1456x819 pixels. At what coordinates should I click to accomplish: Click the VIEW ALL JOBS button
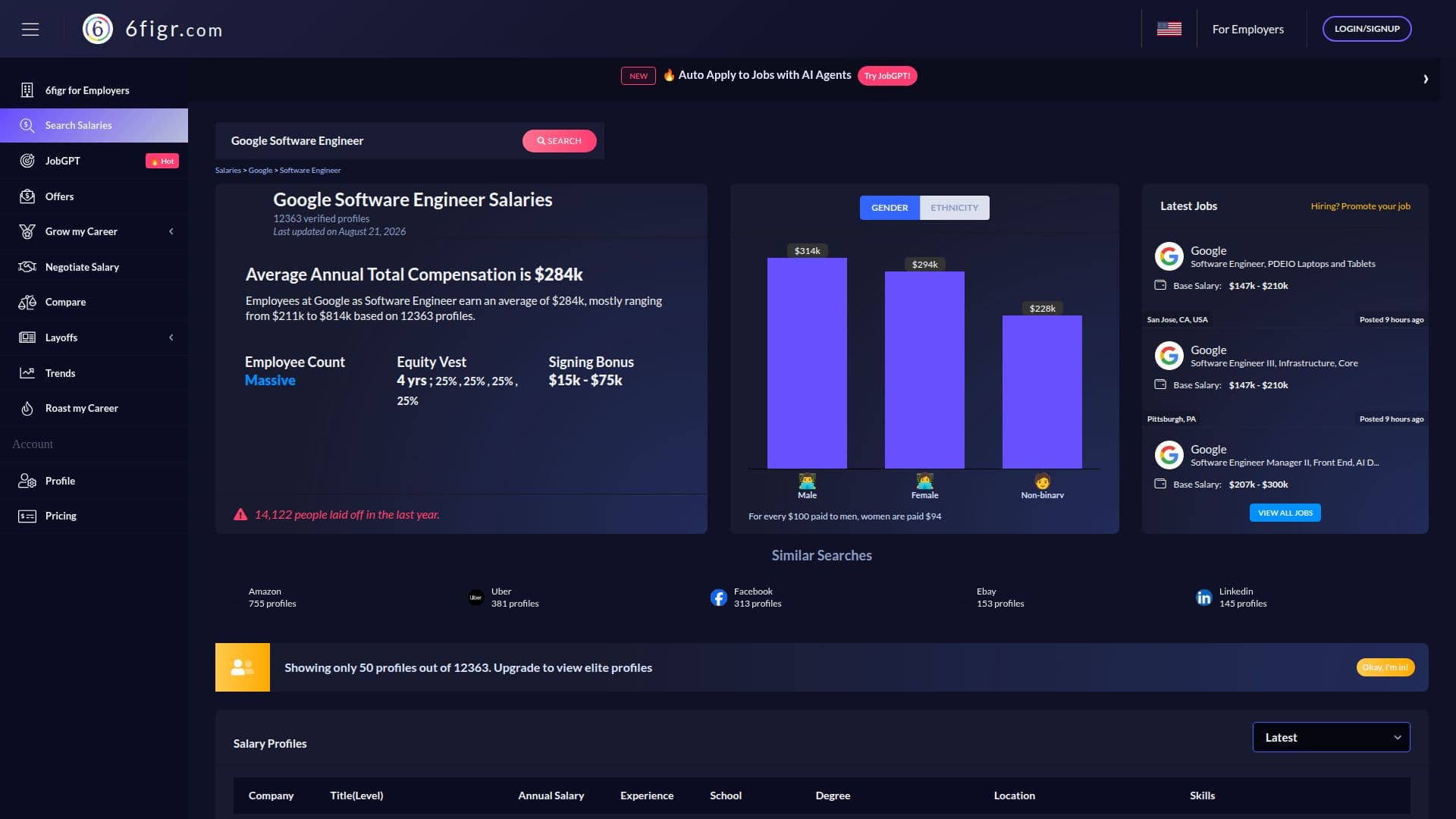click(x=1285, y=513)
